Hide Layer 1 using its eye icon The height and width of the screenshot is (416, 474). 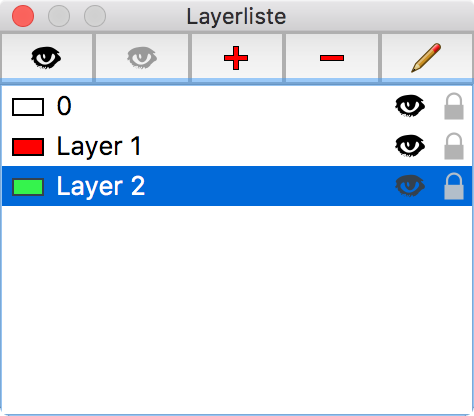click(x=410, y=146)
